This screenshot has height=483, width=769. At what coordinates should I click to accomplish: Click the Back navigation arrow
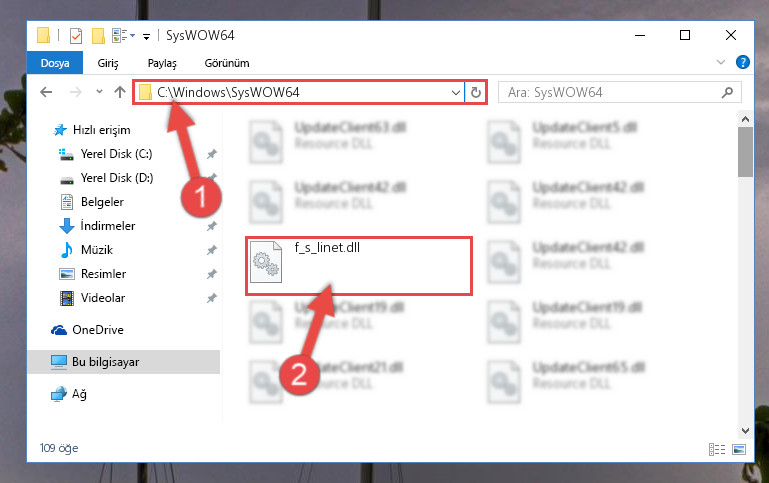tap(46, 92)
